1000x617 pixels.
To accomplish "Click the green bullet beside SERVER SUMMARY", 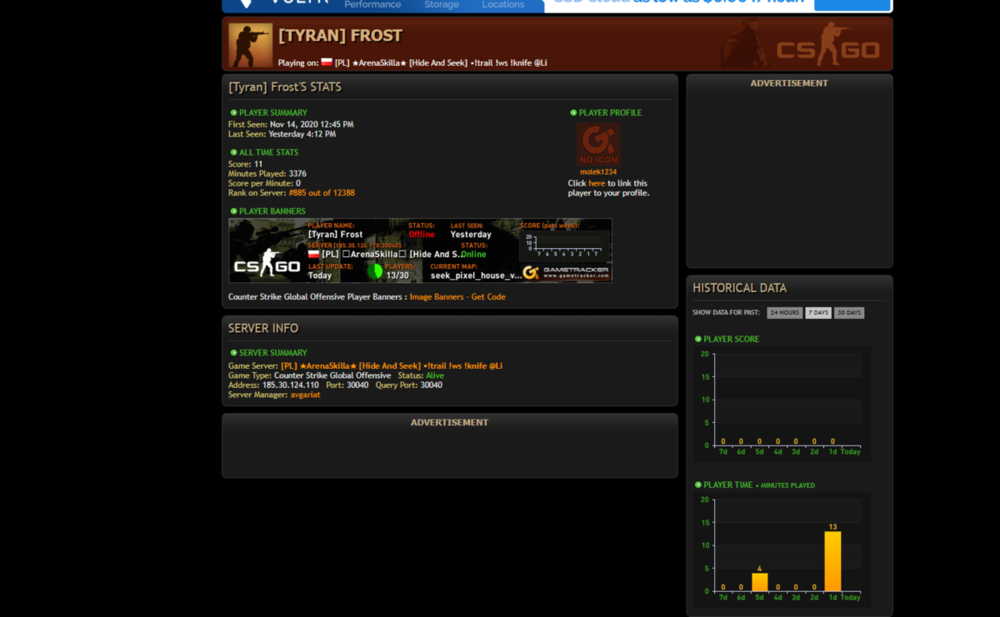I will point(233,352).
